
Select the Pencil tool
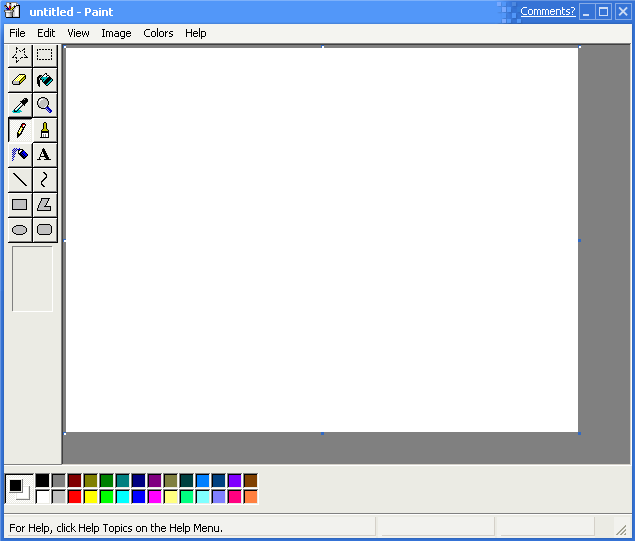(x=20, y=130)
